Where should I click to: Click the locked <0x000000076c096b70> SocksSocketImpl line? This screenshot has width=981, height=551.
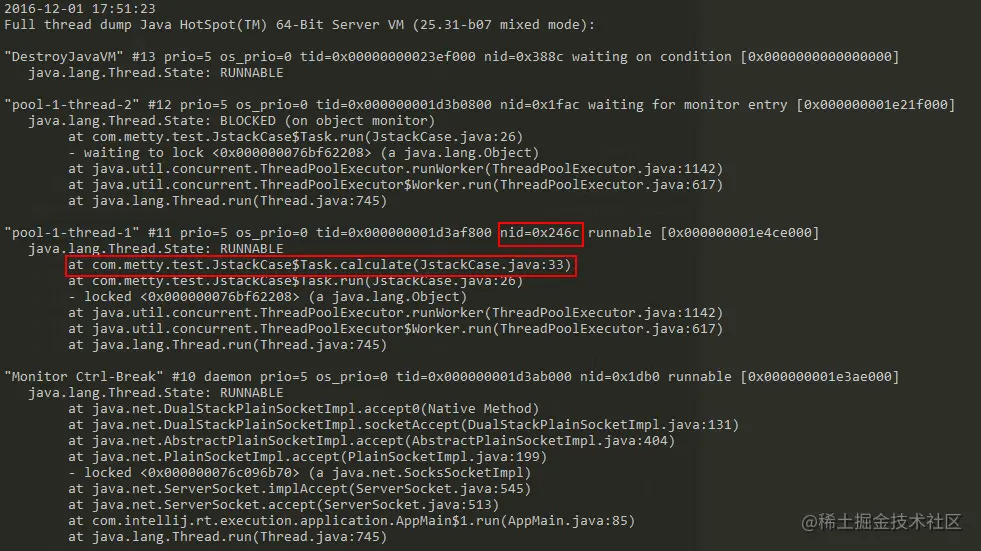tap(299, 473)
